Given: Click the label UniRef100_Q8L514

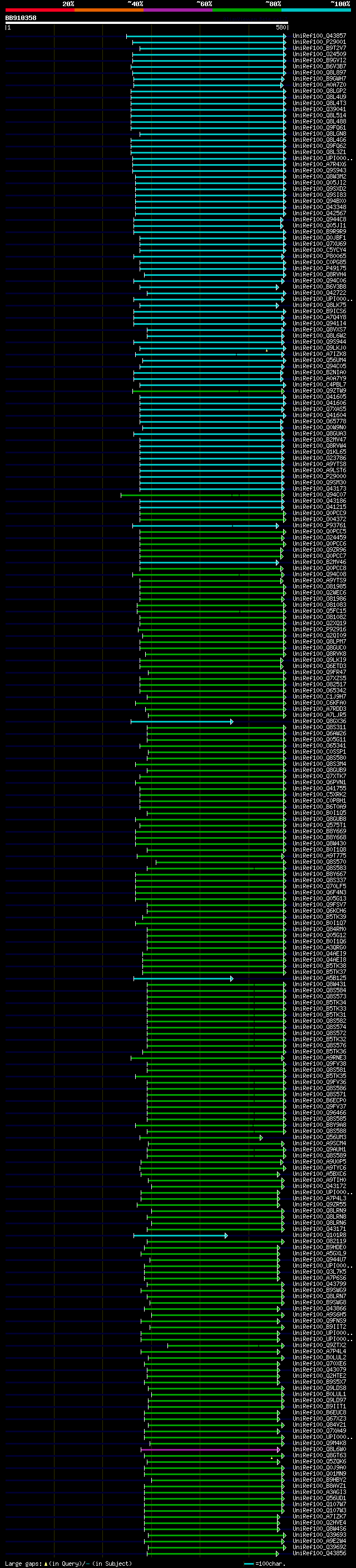Looking at the screenshot, I should 319,115.
